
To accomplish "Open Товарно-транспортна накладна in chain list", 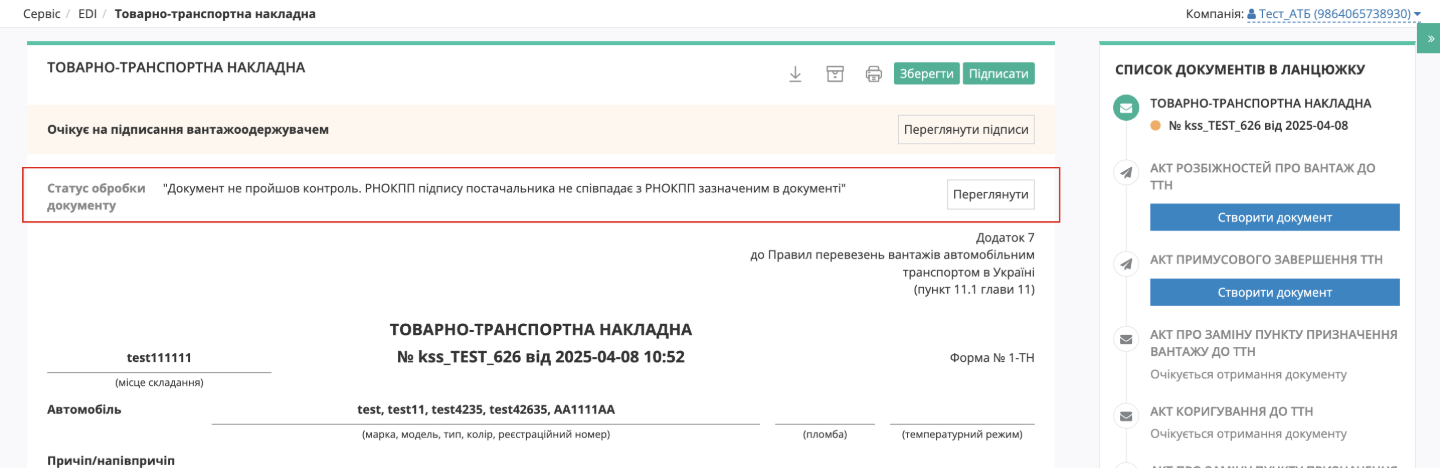I will (x=1260, y=104).
